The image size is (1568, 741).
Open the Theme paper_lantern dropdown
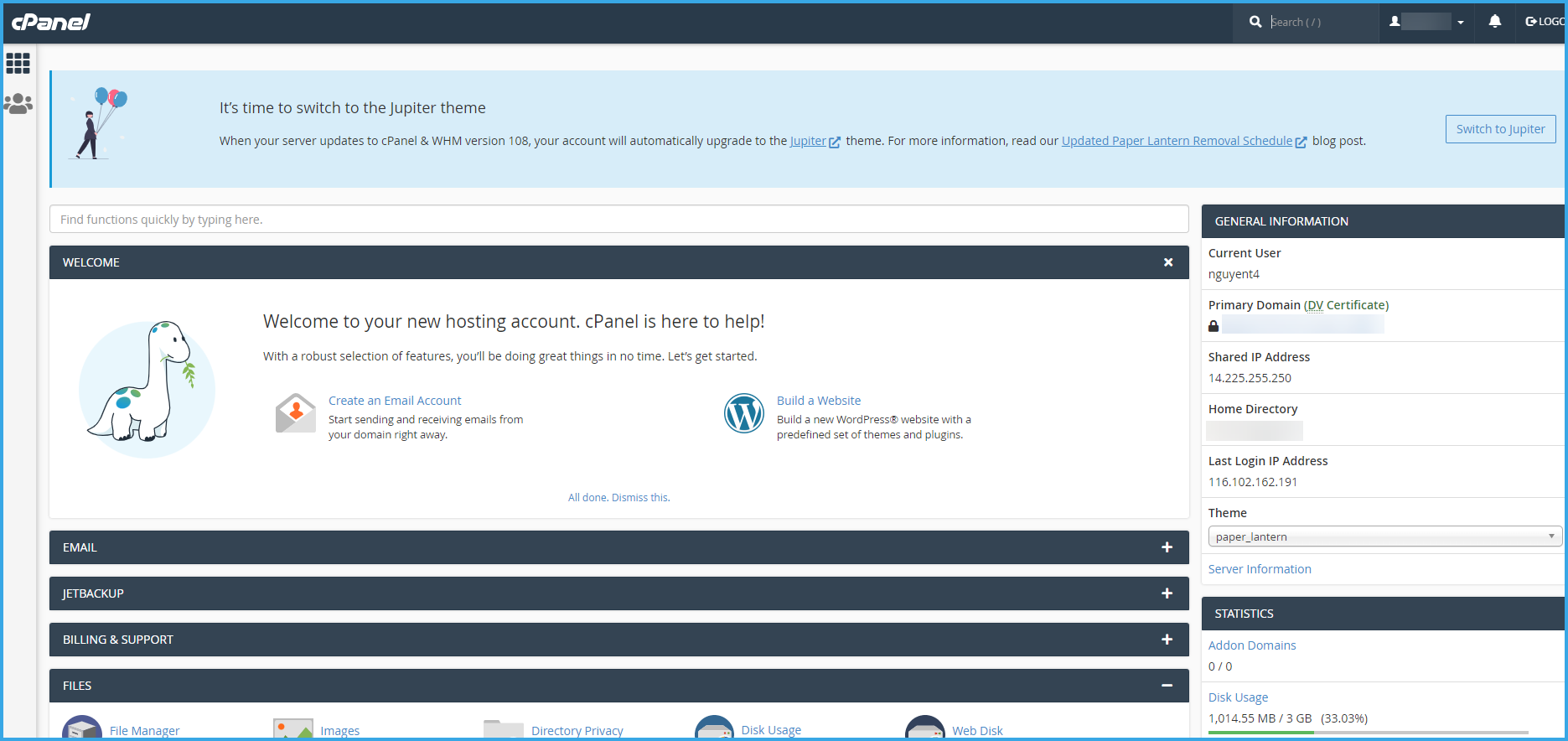coord(1384,536)
